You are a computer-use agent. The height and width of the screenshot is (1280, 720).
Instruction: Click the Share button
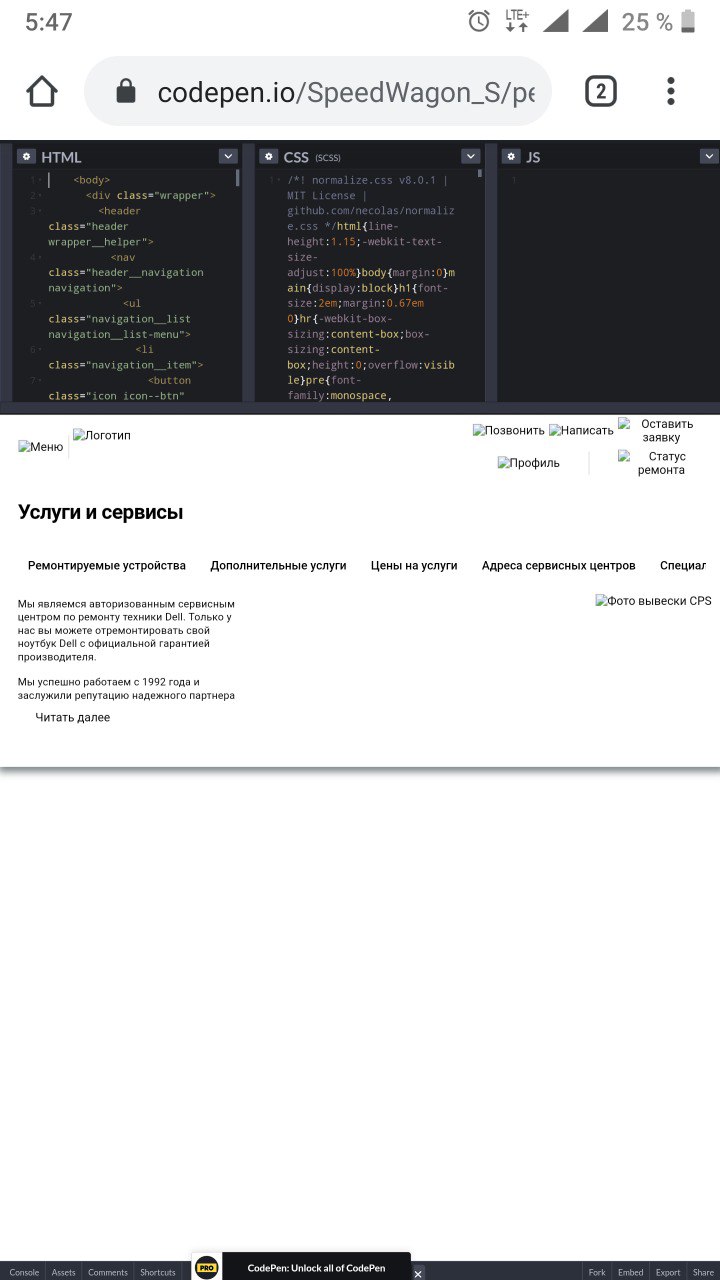tap(703, 1272)
